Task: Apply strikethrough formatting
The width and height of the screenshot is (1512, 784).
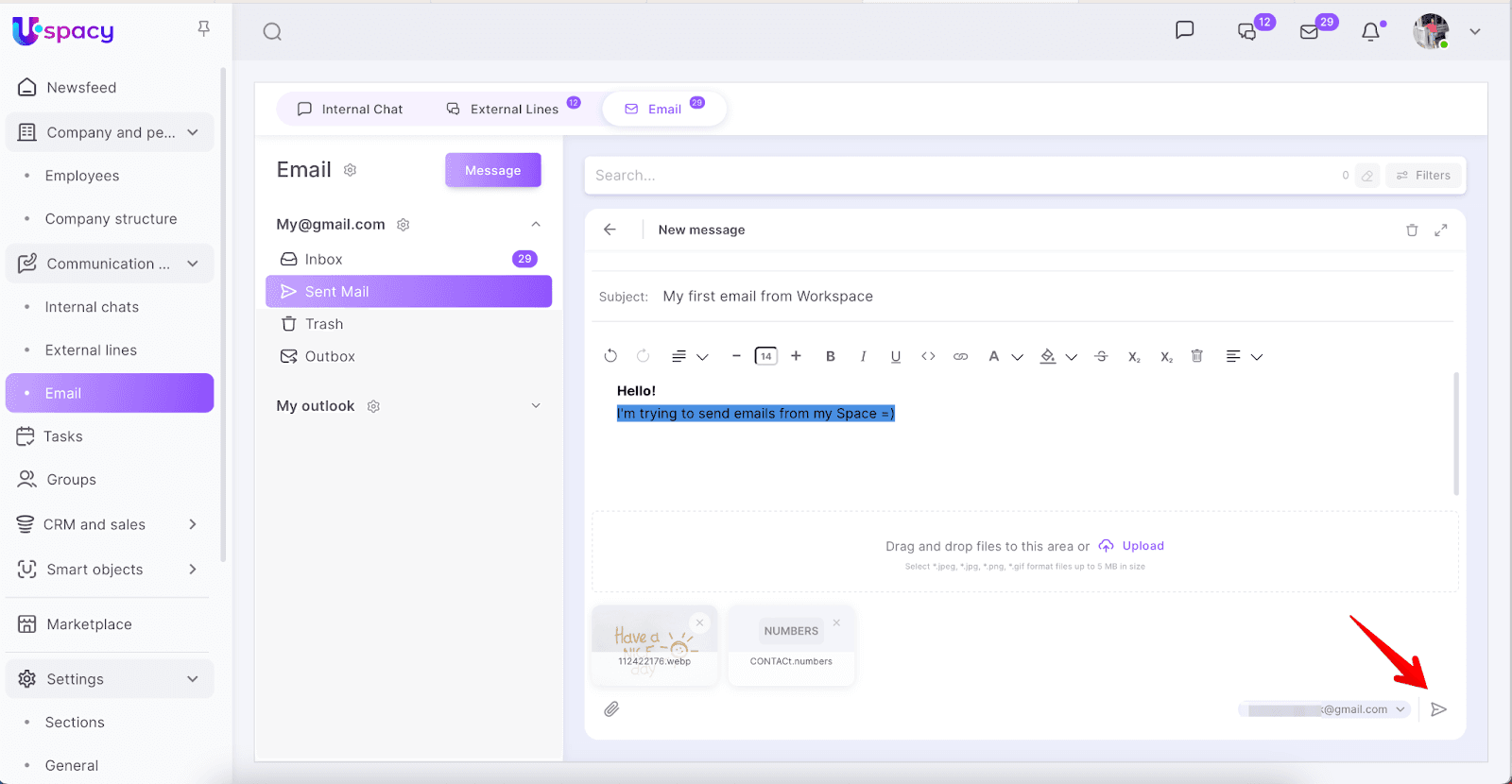Action: pyautogui.click(x=1101, y=356)
